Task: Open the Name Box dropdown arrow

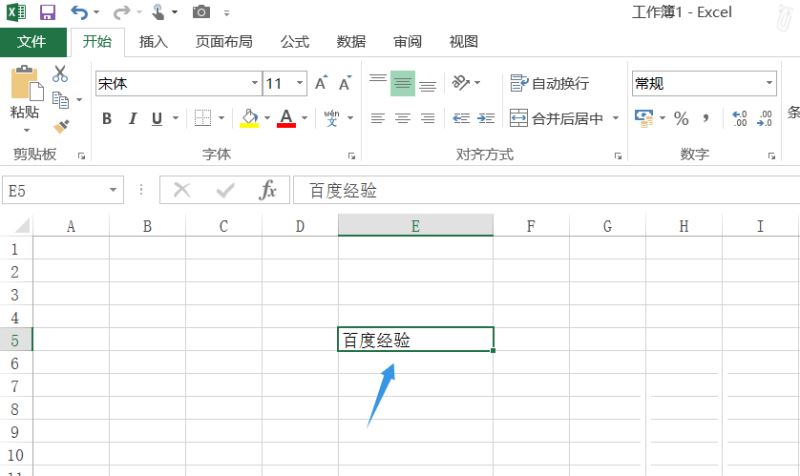Action: [x=113, y=190]
